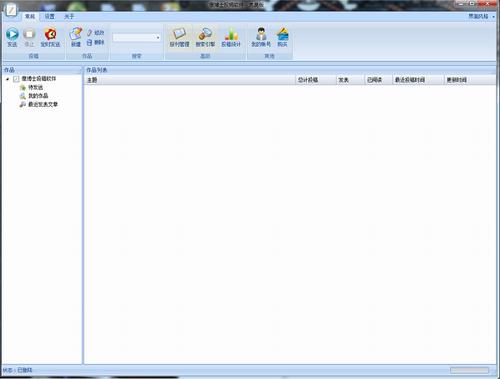Image resolution: width=500 pixels, height=379 pixels.
Task: Collapse the root tree node arrow
Action: click(x=7, y=79)
